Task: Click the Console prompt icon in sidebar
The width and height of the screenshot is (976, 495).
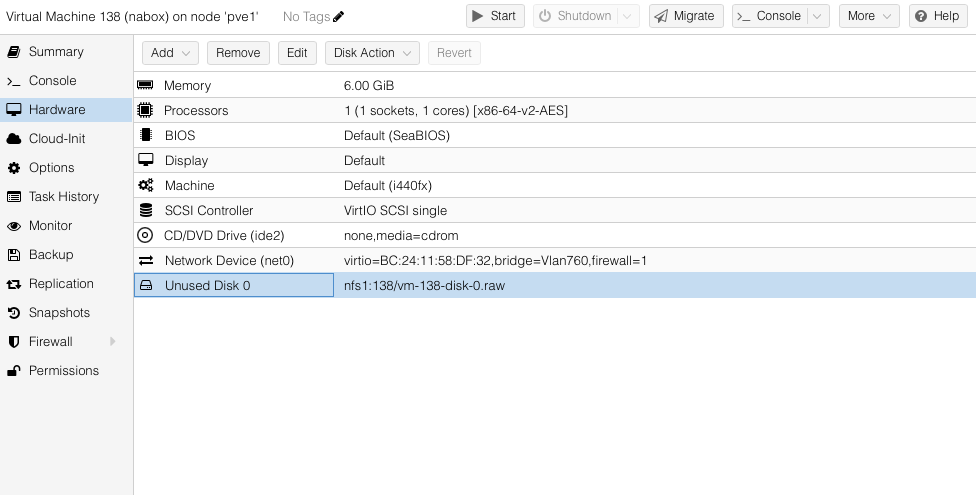Action: tap(14, 81)
